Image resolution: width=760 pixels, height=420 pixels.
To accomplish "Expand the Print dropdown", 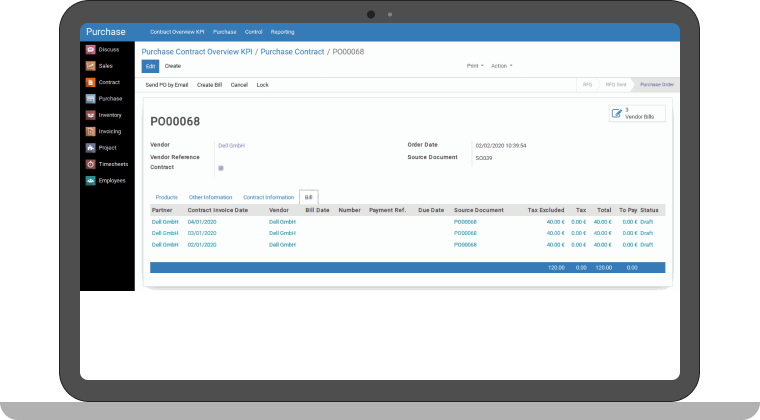I will [x=473, y=66].
